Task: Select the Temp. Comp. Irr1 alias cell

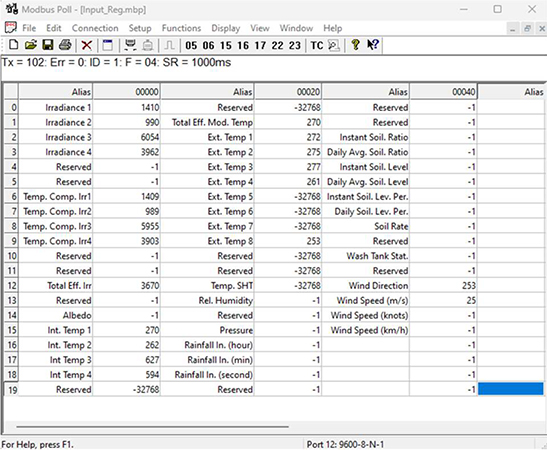Action: [x=56, y=196]
